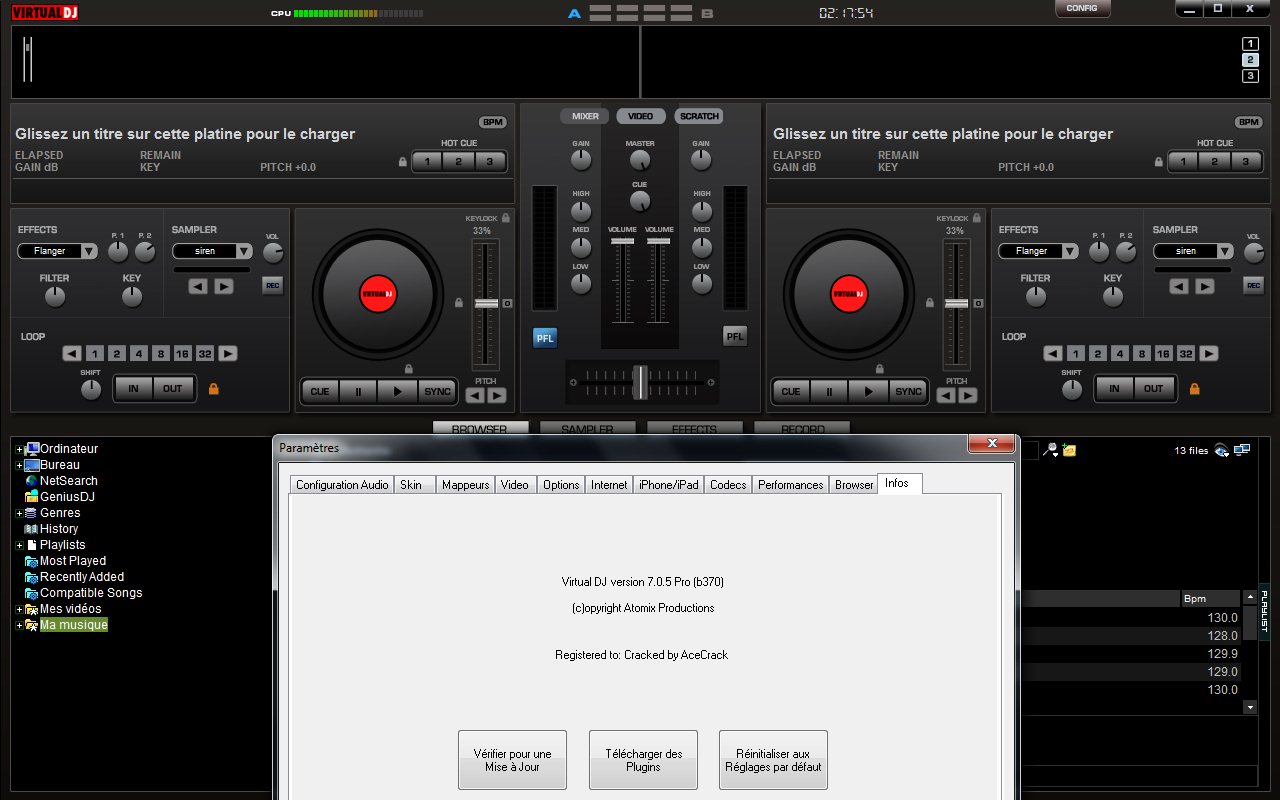Nudge pitch down on the left deck
This screenshot has height=800, width=1280.
click(x=475, y=395)
